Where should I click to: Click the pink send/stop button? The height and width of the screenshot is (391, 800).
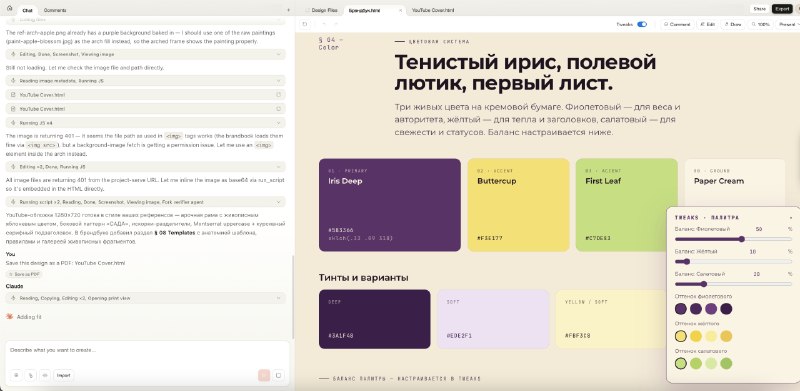pyautogui.click(x=264, y=375)
